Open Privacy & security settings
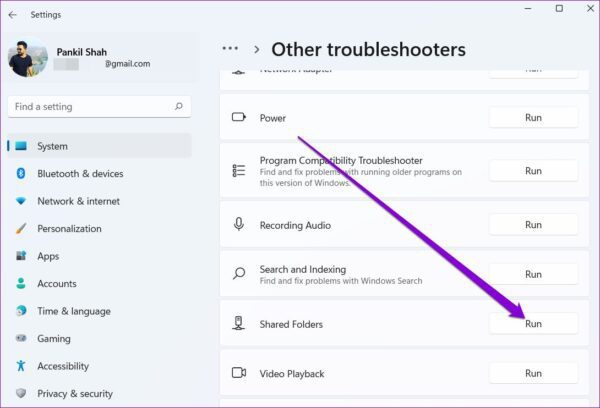Screen dimensions: 600x408 [99, 393]
